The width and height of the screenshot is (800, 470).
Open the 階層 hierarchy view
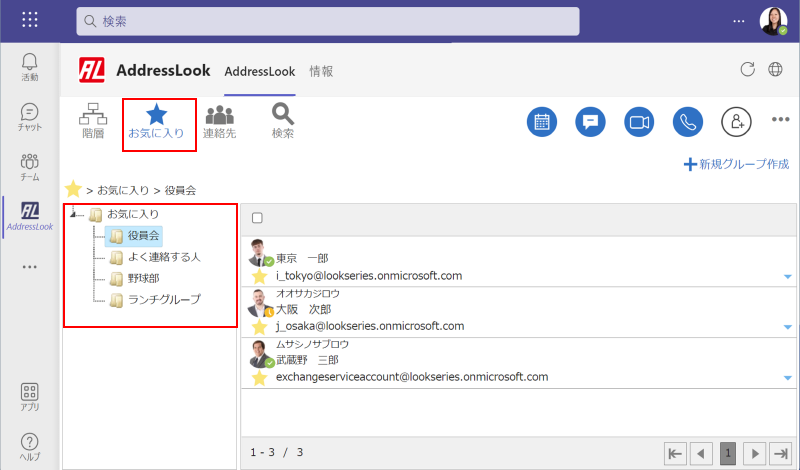(x=93, y=122)
